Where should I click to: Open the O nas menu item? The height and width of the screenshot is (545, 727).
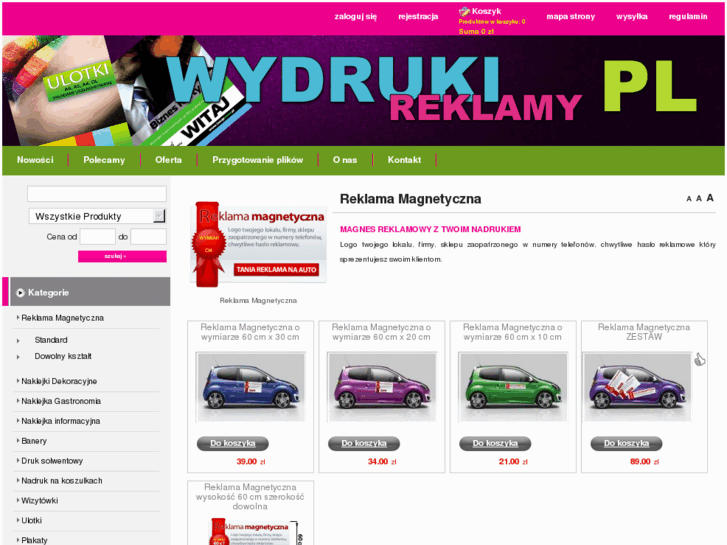[345, 160]
